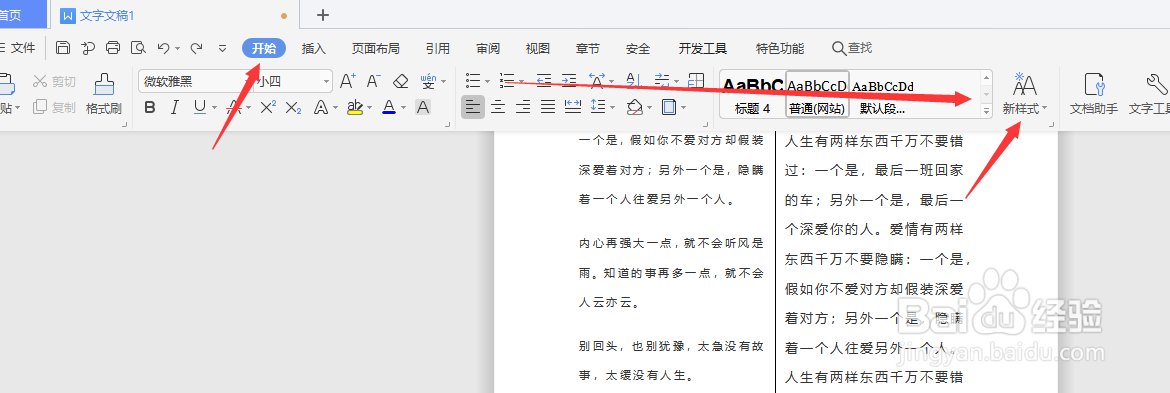The image size is (1170, 393).
Task: Select align right paragraph button
Action: click(x=523, y=107)
